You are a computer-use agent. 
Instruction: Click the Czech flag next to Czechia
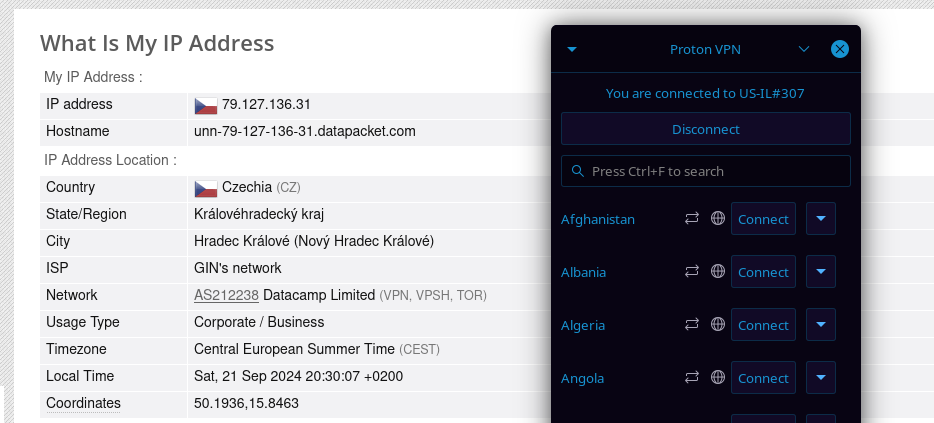coord(206,188)
